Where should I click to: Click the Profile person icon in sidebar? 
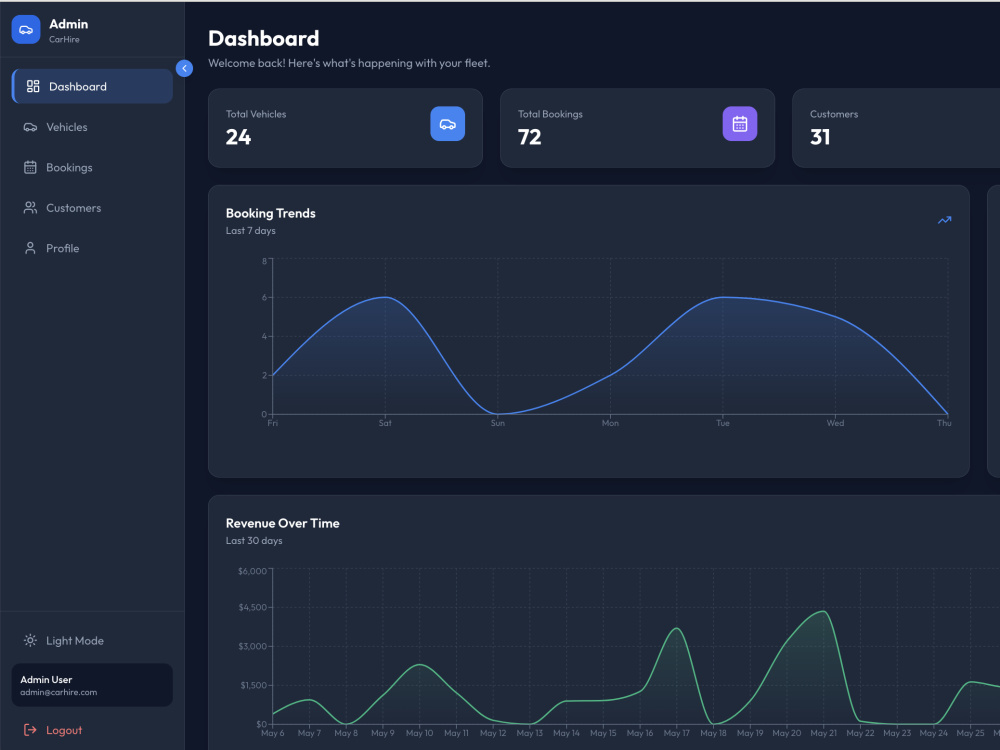tap(30, 248)
